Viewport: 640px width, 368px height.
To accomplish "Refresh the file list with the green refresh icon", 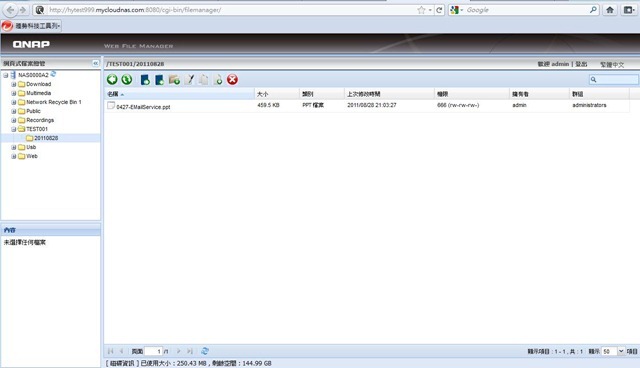I will [x=127, y=80].
